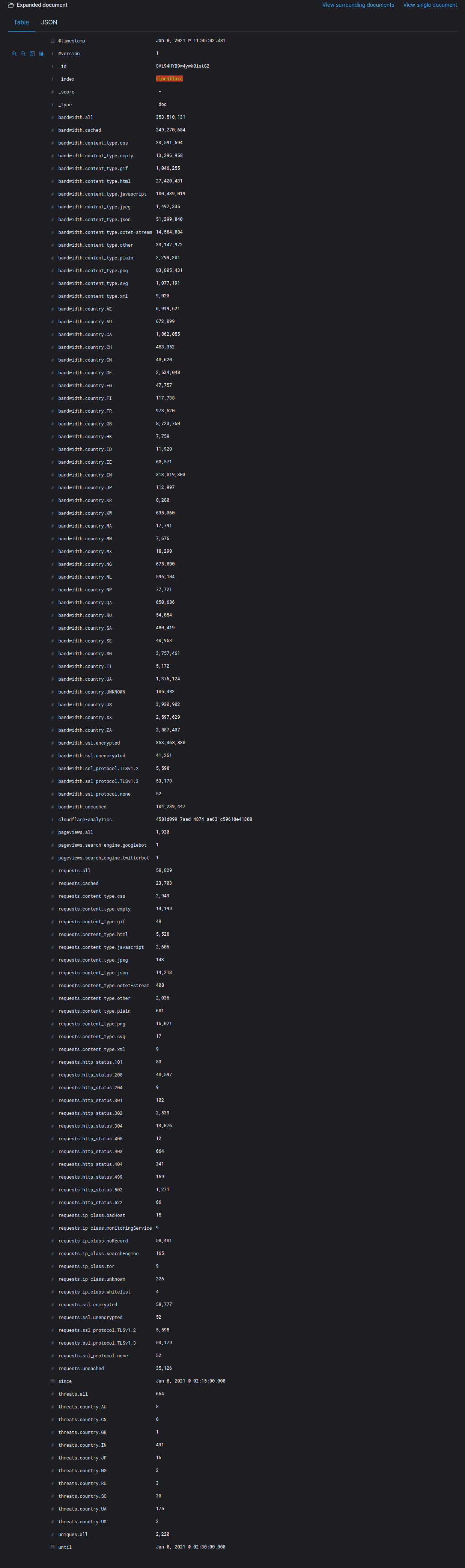The image size is (465, 1568).
Task: Click text type icon beside cloudflare-analytics
Action: (x=52, y=820)
